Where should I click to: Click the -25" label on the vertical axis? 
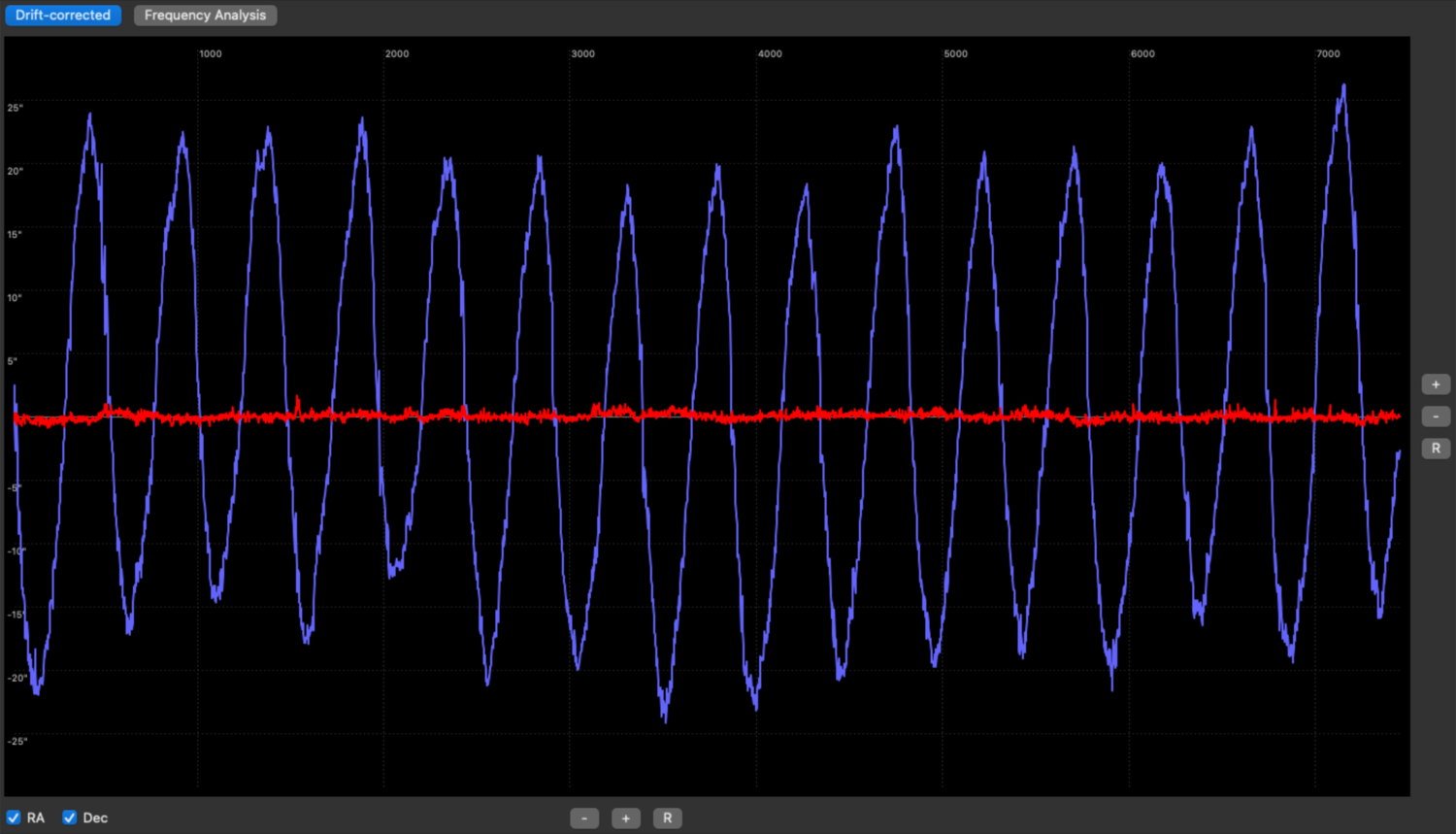click(x=16, y=741)
